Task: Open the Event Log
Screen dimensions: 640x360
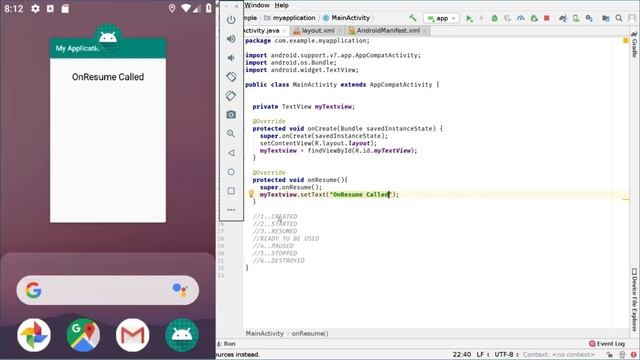Action: [x=607, y=344]
